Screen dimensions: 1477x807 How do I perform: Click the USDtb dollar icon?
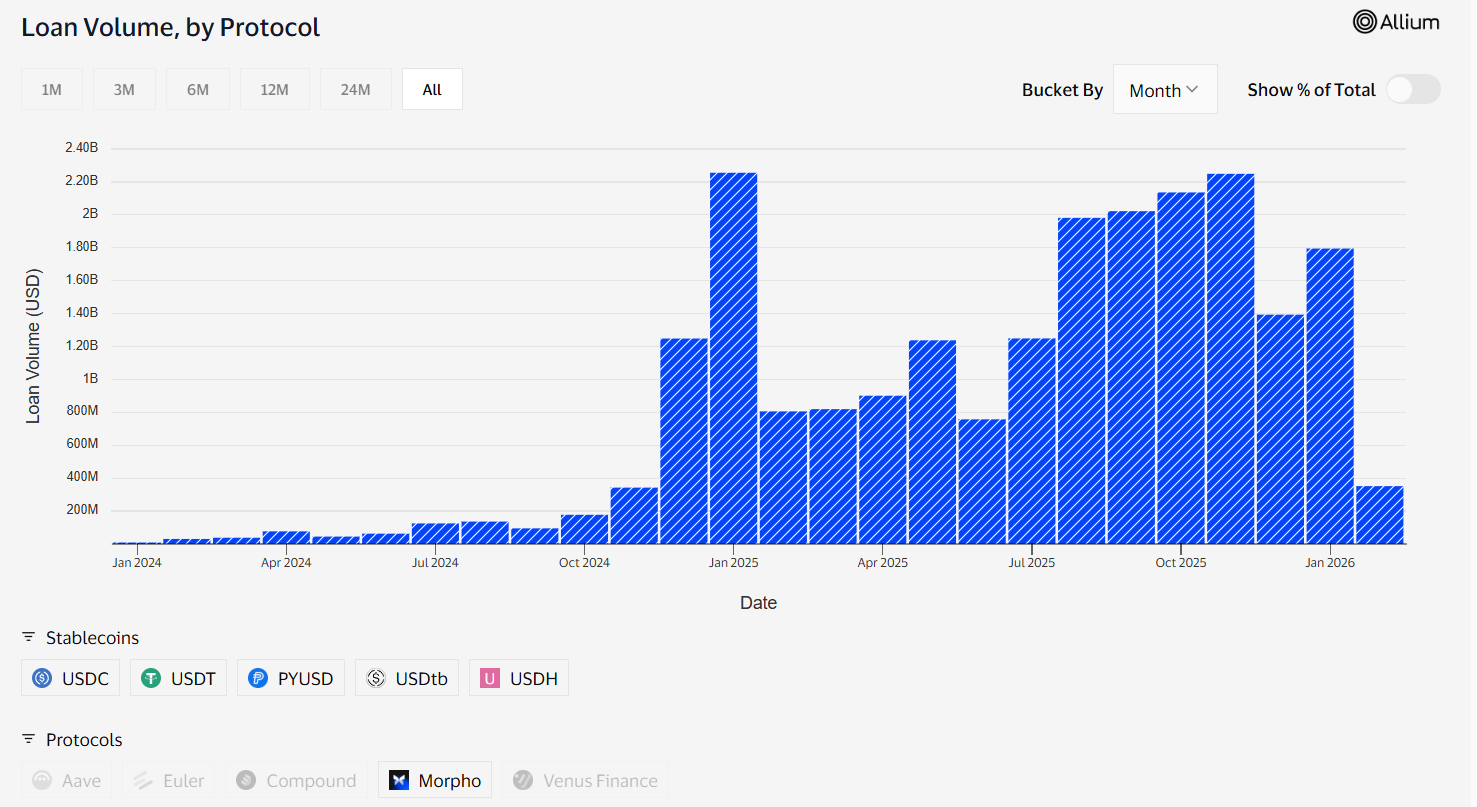click(x=377, y=677)
